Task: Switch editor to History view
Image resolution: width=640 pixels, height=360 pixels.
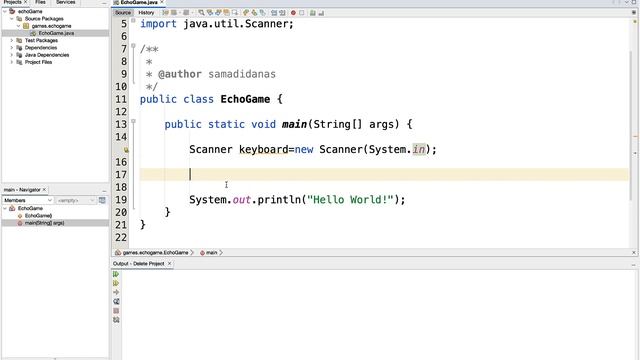Action: [146, 13]
